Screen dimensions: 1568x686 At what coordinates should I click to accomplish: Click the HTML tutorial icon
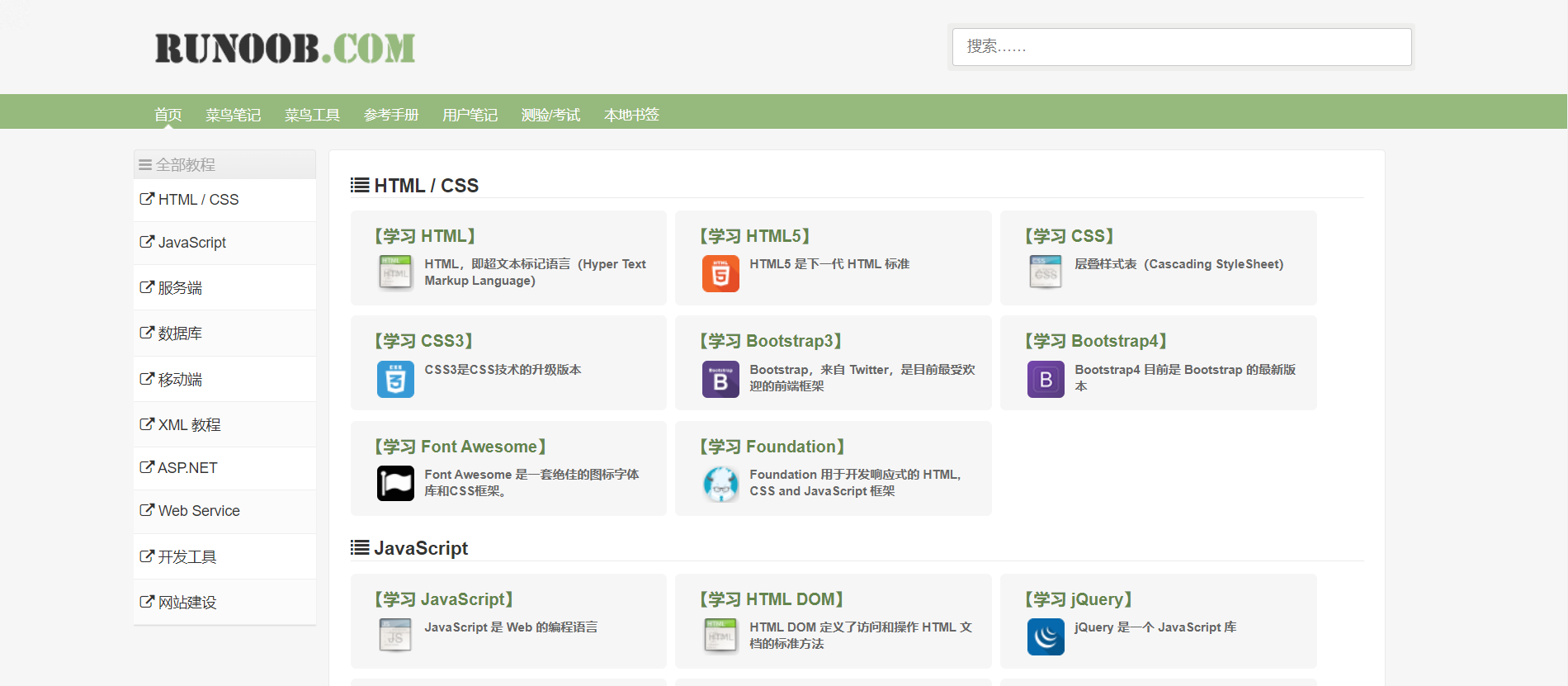pyautogui.click(x=395, y=273)
